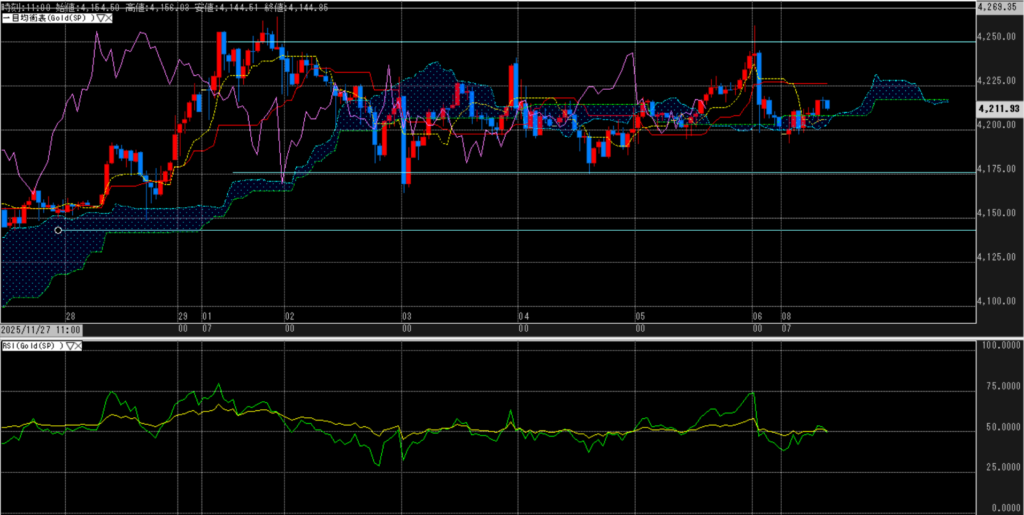Viewport: 1024px width, 515px height.
Task: Remove the RSI panel with its X icon
Action: [x=79, y=345]
